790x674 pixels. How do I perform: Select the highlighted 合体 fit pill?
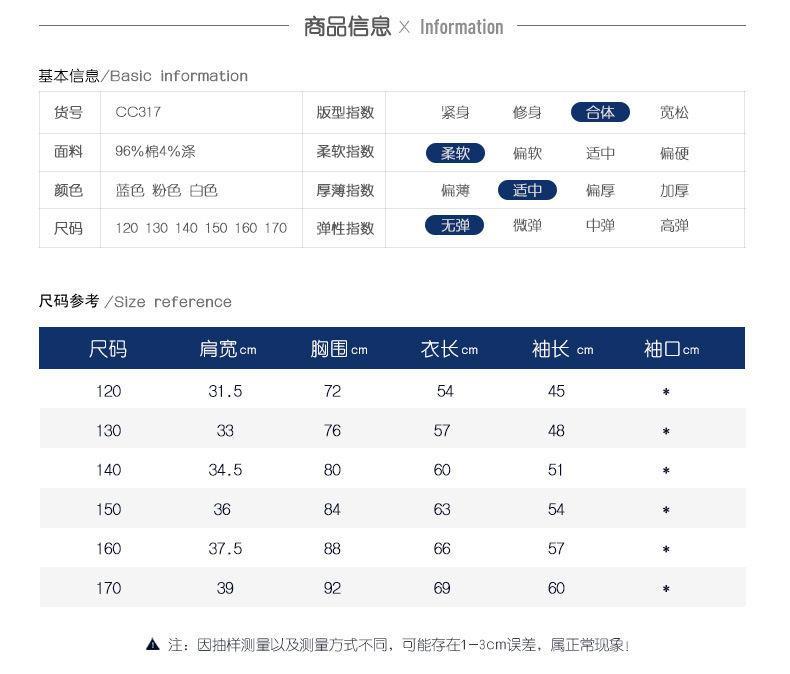600,112
